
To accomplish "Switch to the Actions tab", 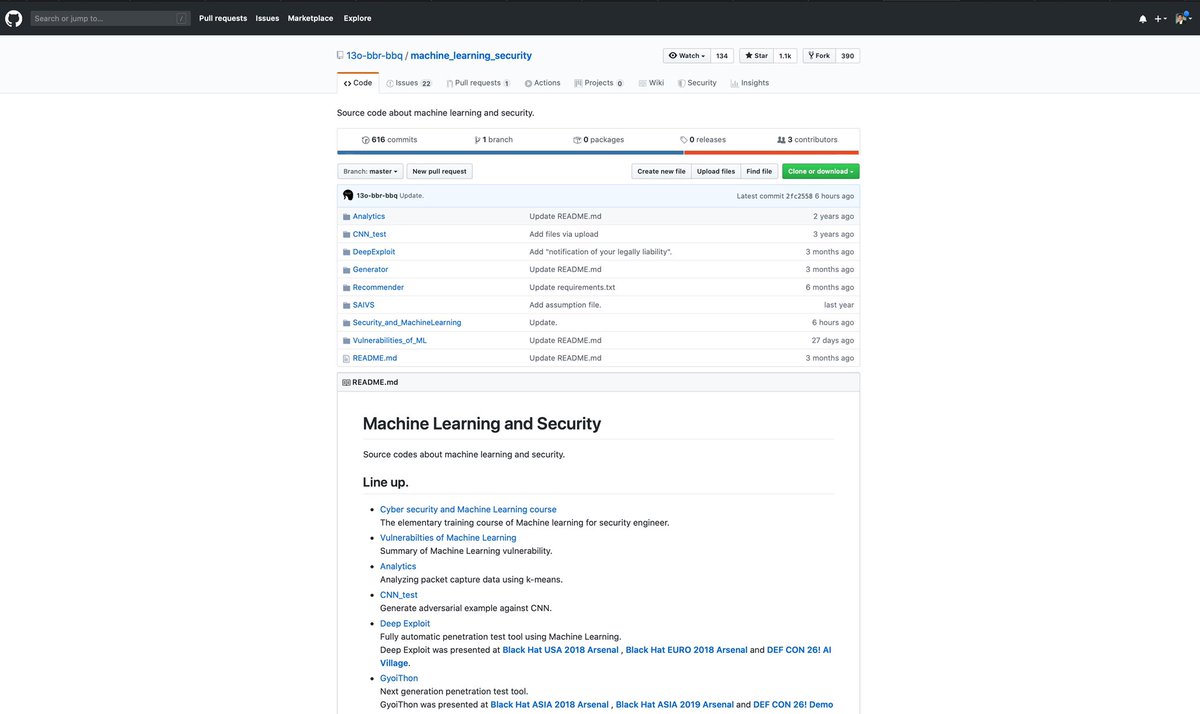I will pyautogui.click(x=543, y=83).
